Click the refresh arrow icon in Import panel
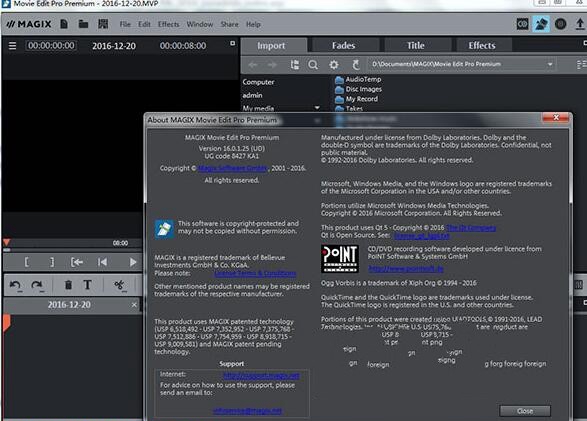The width and height of the screenshot is (587, 421). click(x=356, y=65)
